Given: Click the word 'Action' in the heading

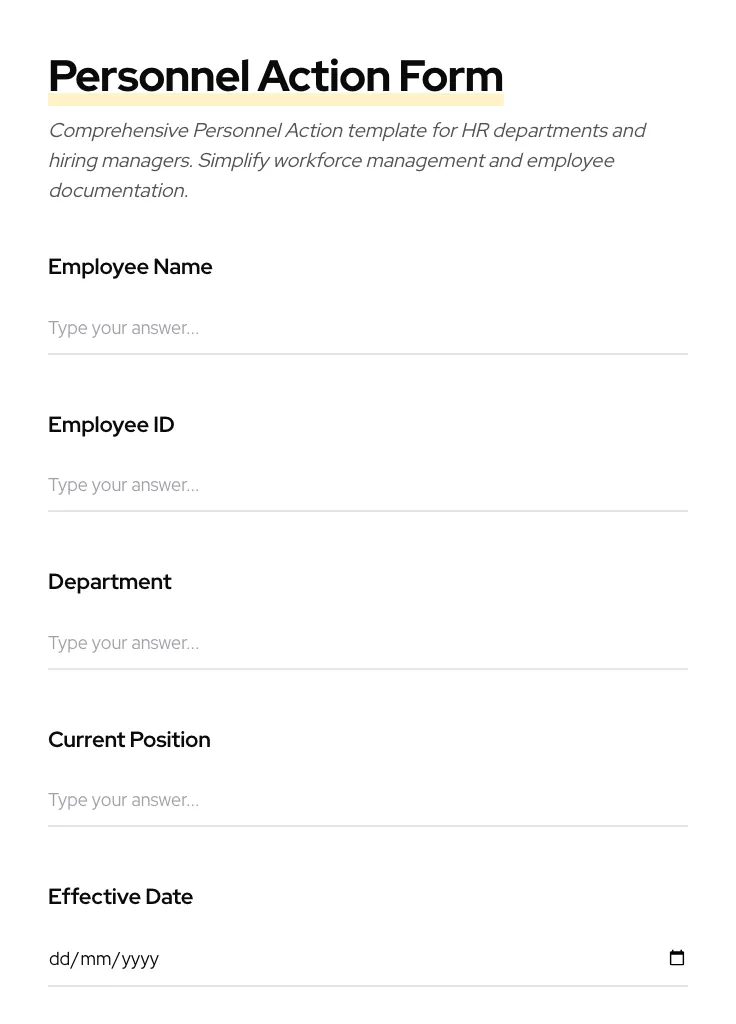Looking at the screenshot, I should 323,77.
